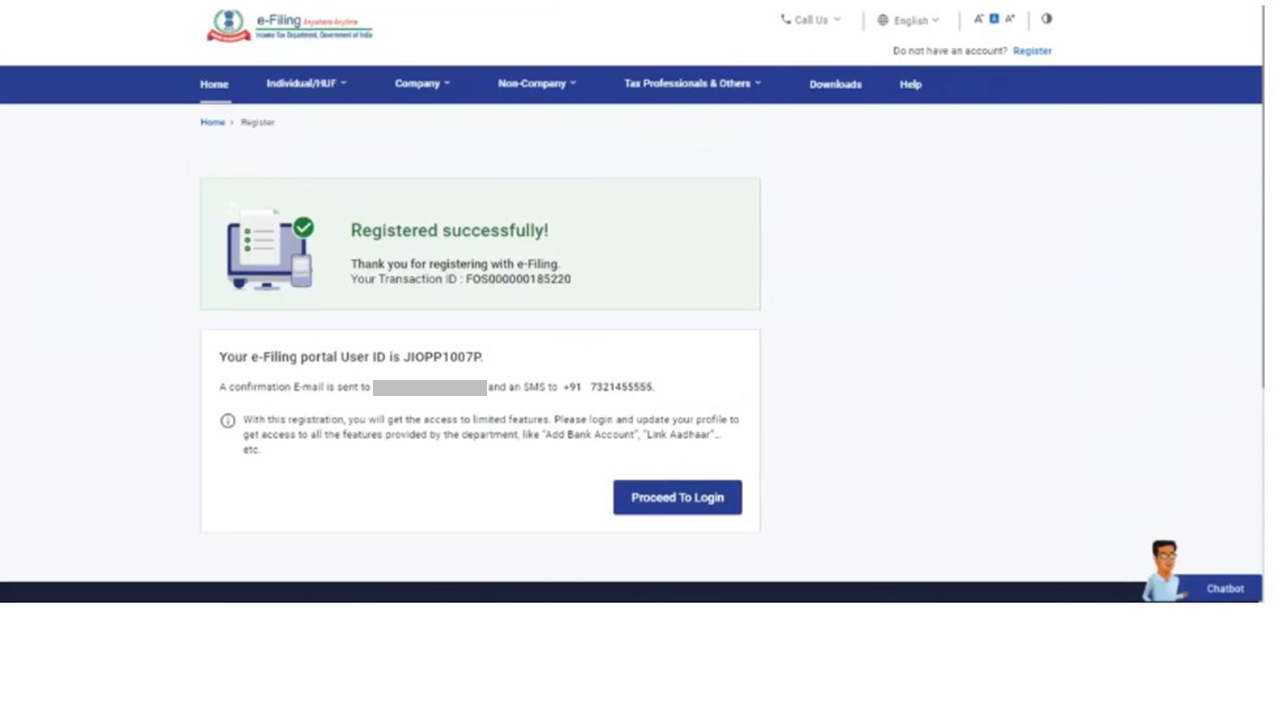The width and height of the screenshot is (1280, 720).
Task: Open Tax Professionals & Others menu
Action: [692, 84]
